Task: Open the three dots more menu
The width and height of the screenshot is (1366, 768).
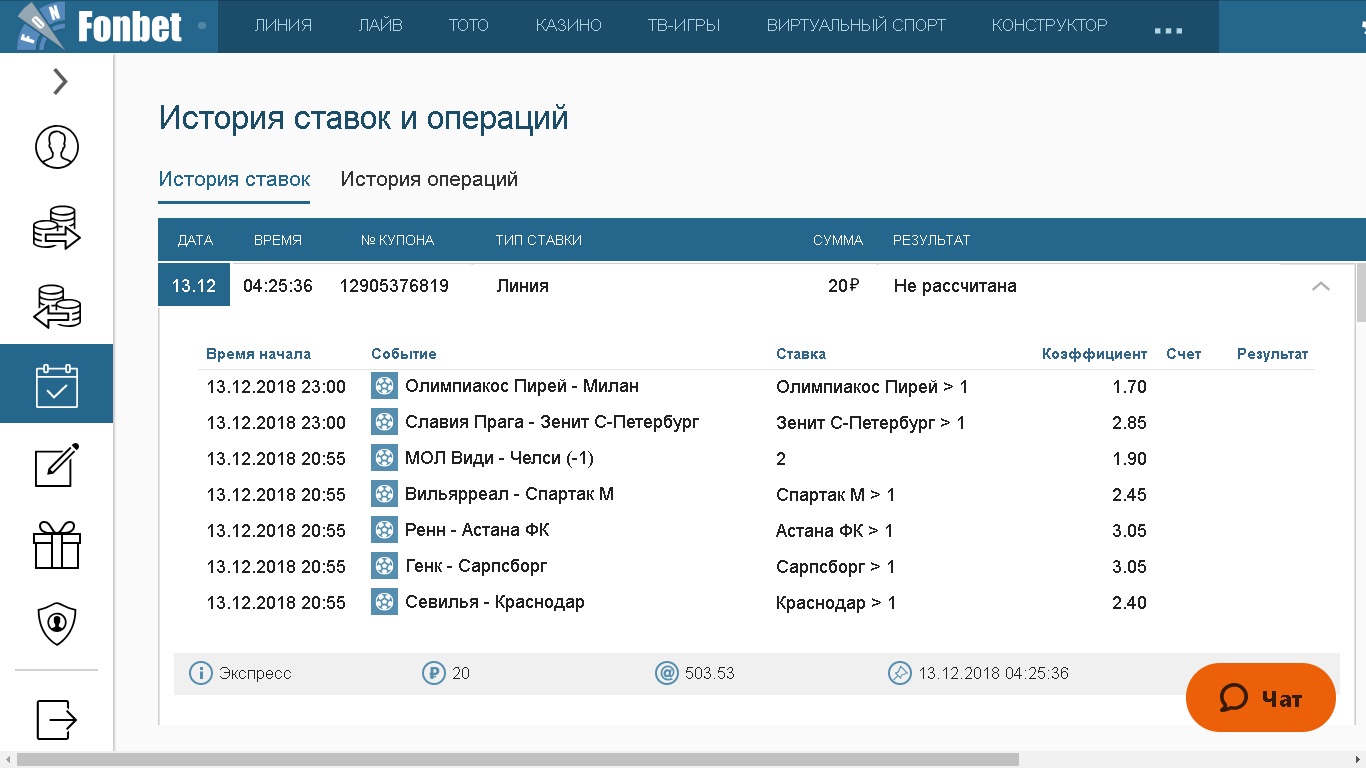Action: point(1168,28)
